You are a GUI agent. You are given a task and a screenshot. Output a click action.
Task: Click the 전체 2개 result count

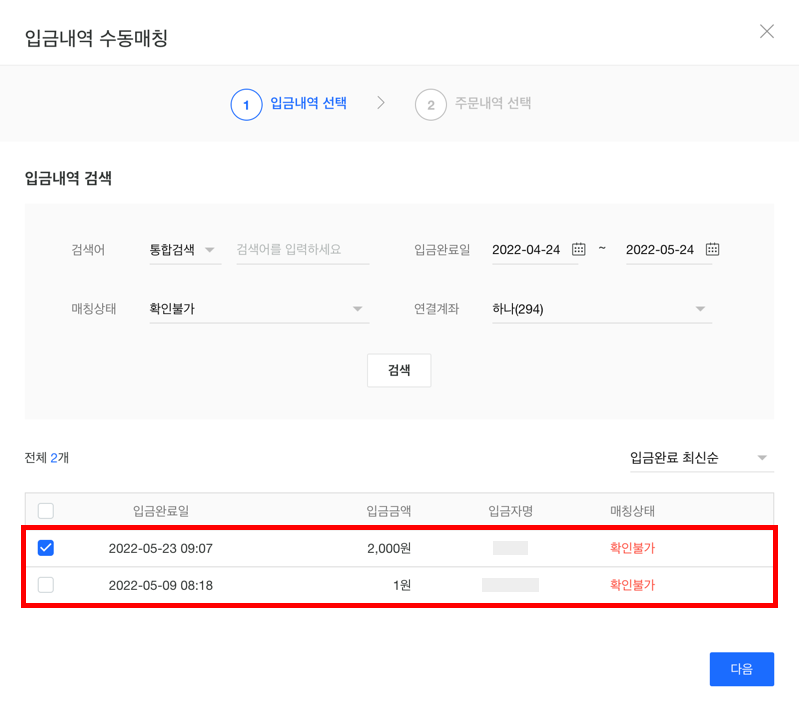click(x=46, y=458)
